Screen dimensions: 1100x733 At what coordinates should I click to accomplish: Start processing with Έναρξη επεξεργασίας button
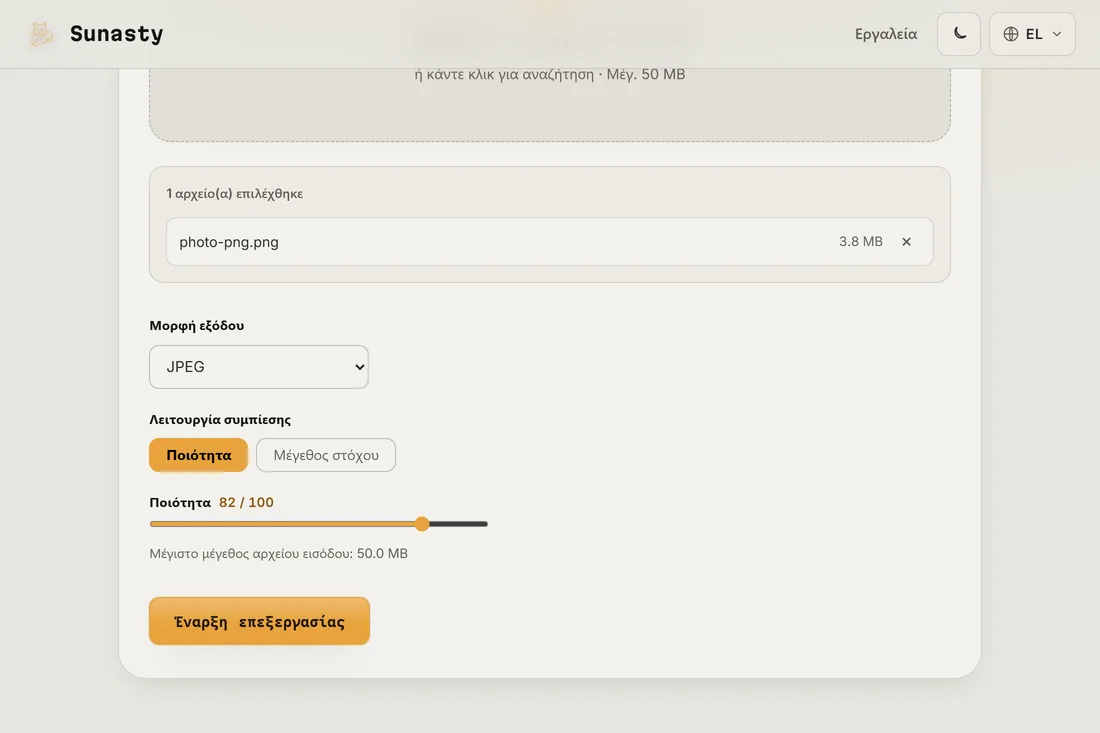coord(260,621)
